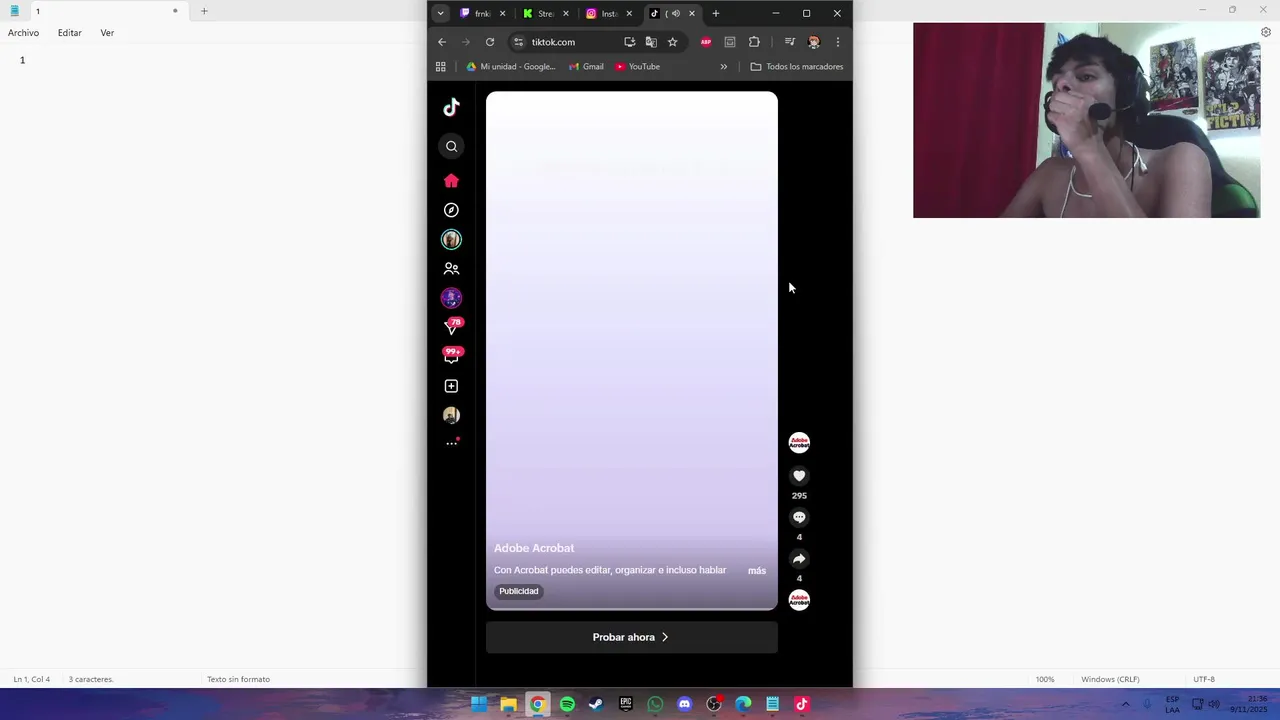Expand caption with más link

tap(757, 571)
